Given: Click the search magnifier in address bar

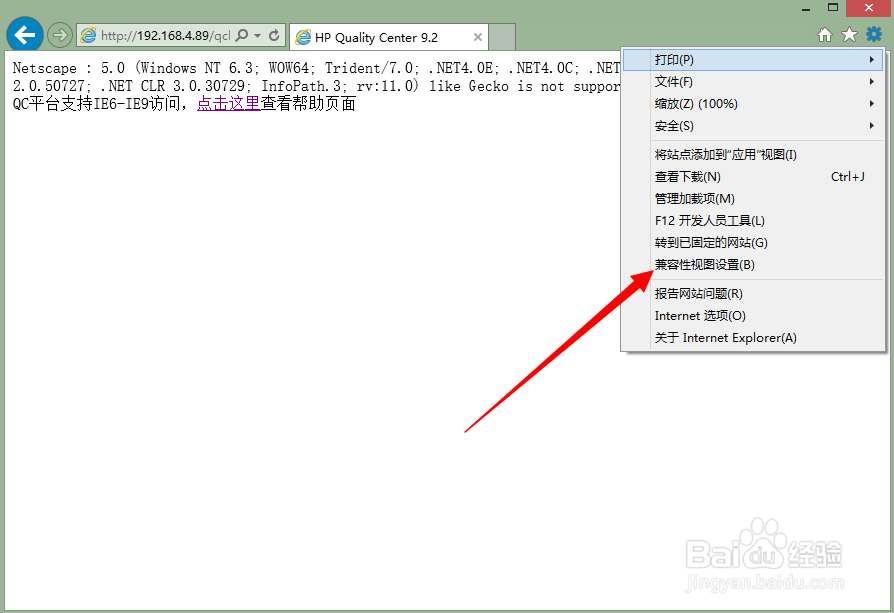Looking at the screenshot, I should [242, 35].
